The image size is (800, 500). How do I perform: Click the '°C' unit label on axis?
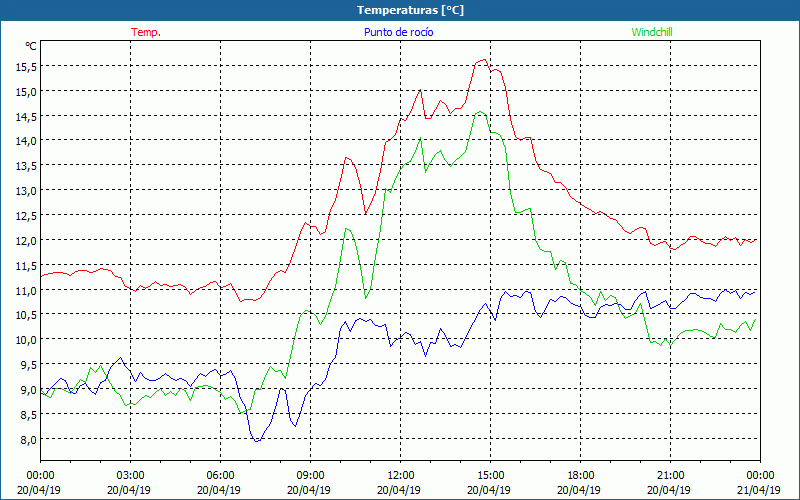click(x=31, y=46)
